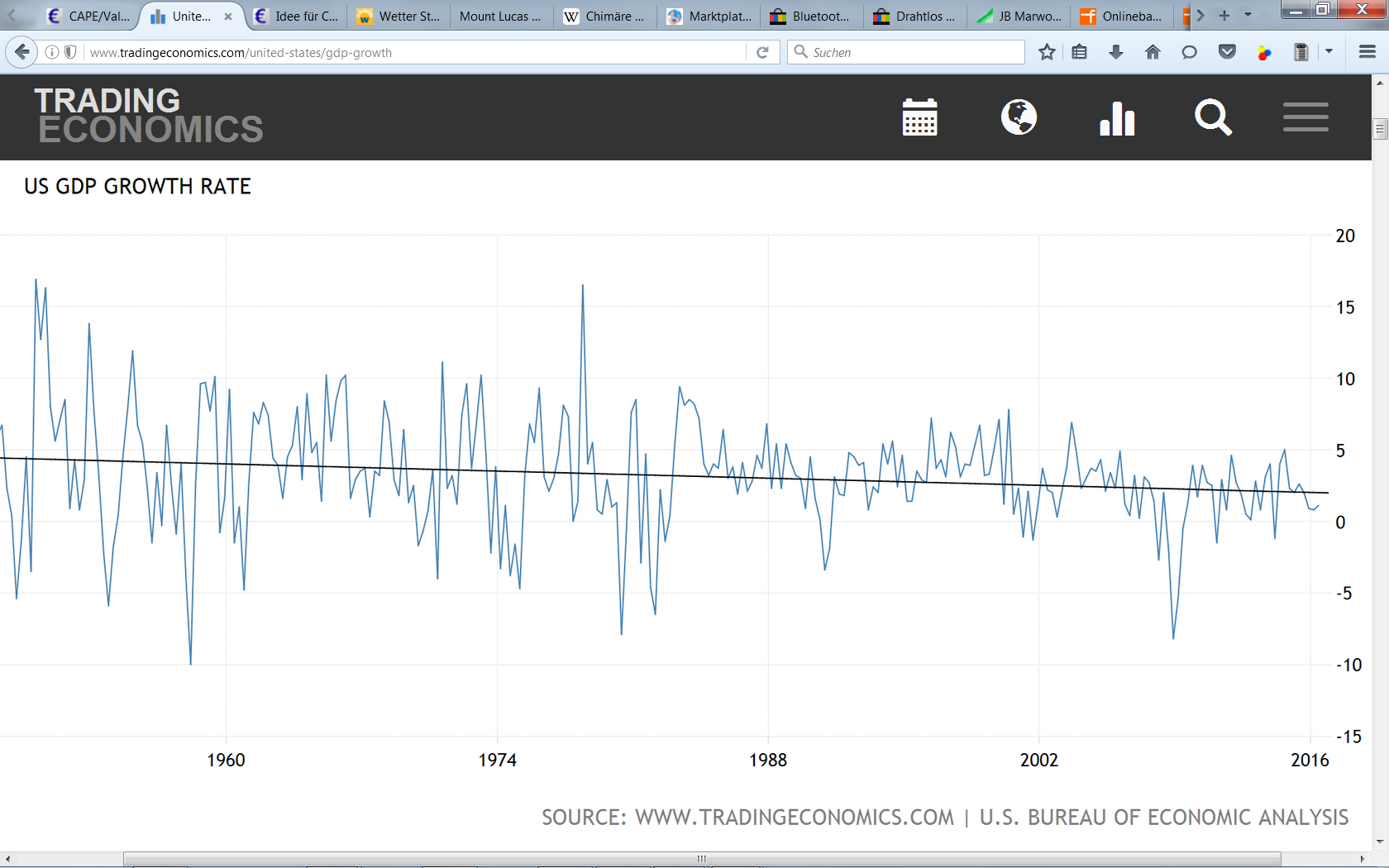Click the magnifier search icon in header
Image resolution: width=1389 pixels, height=868 pixels.
coord(1213,117)
